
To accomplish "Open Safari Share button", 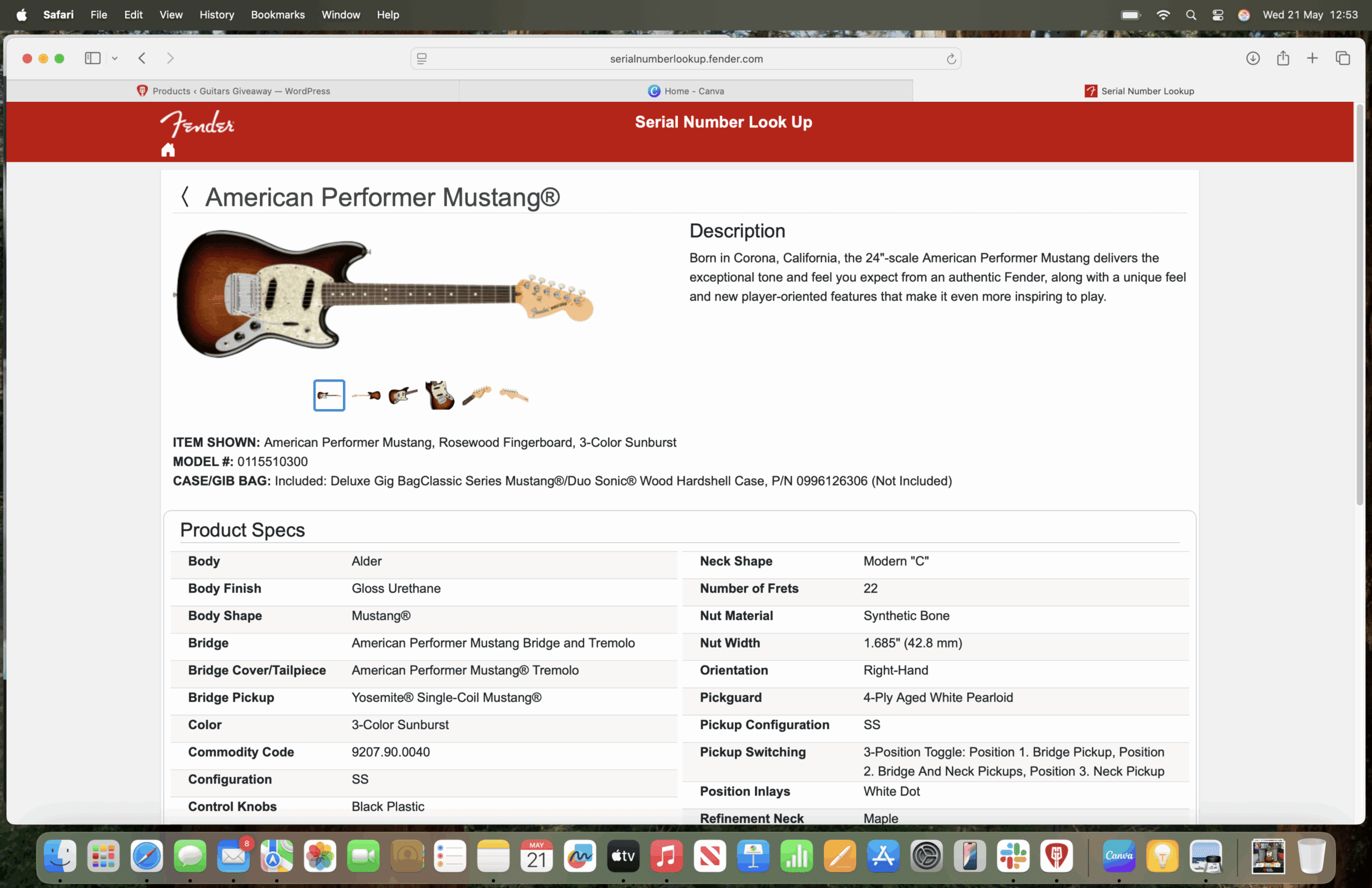I will click(1283, 58).
